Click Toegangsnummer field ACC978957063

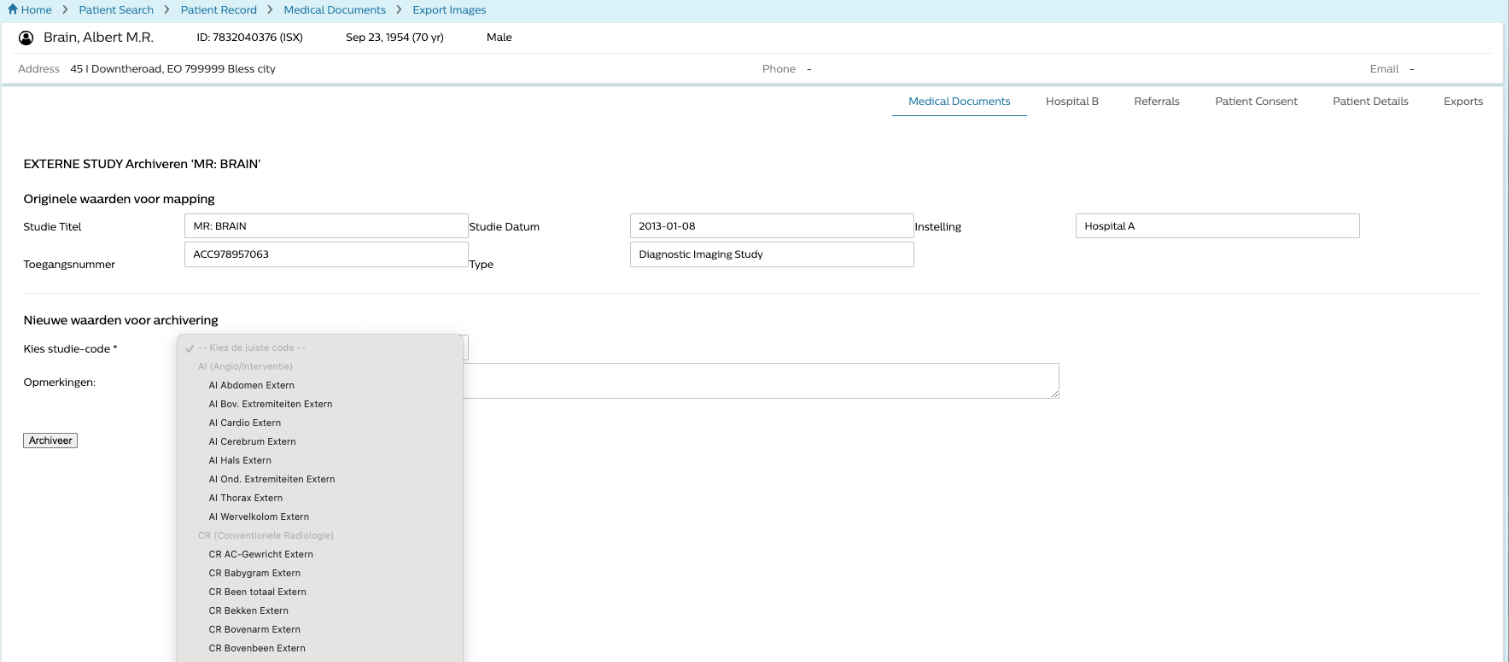click(326, 254)
